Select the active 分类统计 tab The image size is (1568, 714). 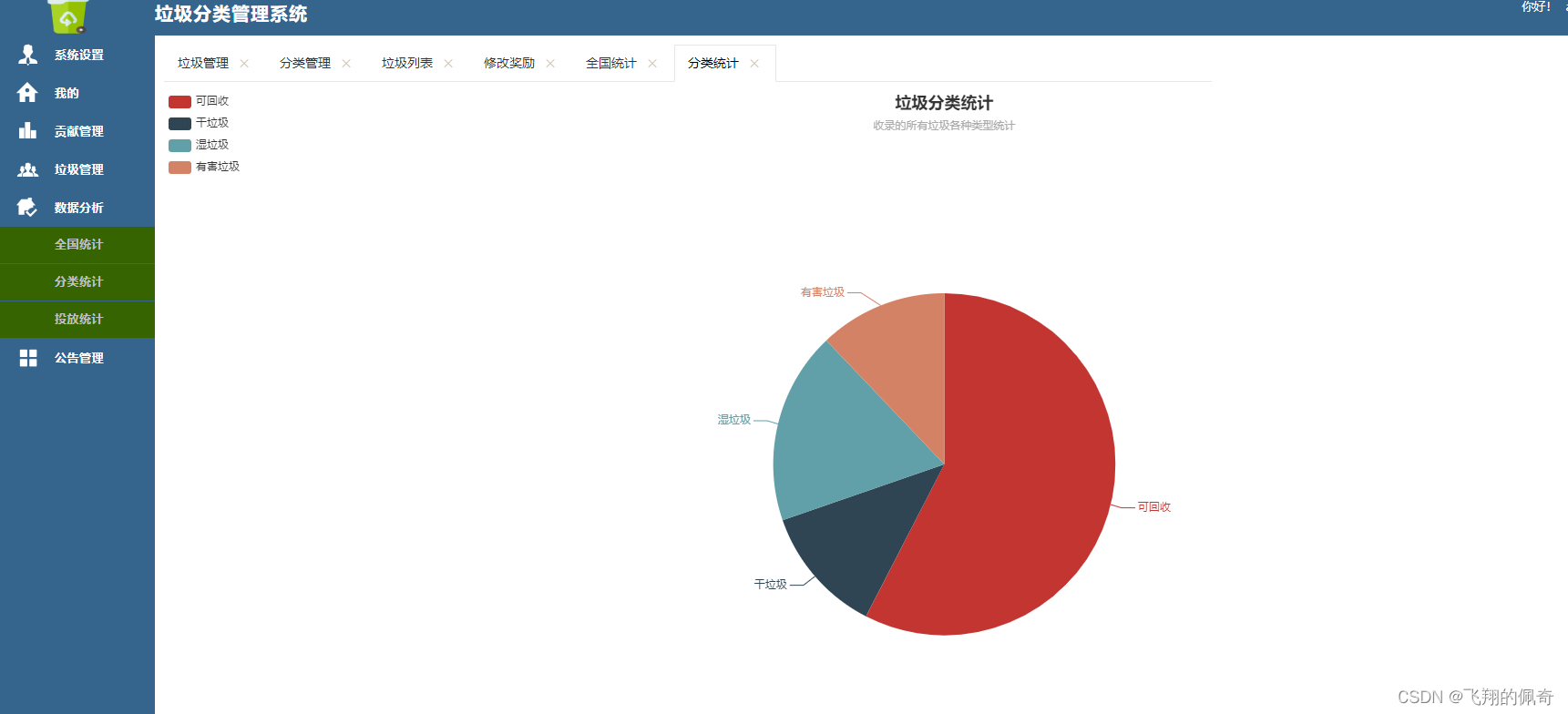pyautogui.click(x=713, y=63)
